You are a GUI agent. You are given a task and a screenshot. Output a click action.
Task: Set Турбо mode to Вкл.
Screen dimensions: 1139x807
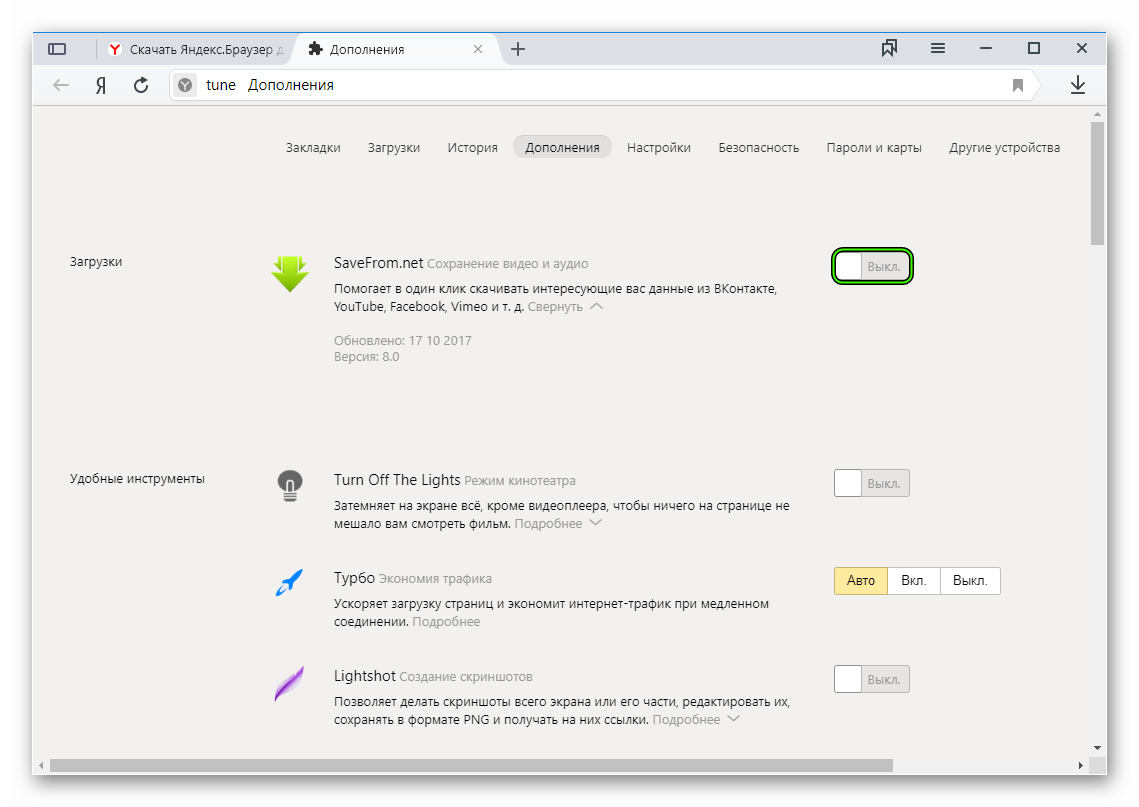(x=914, y=581)
